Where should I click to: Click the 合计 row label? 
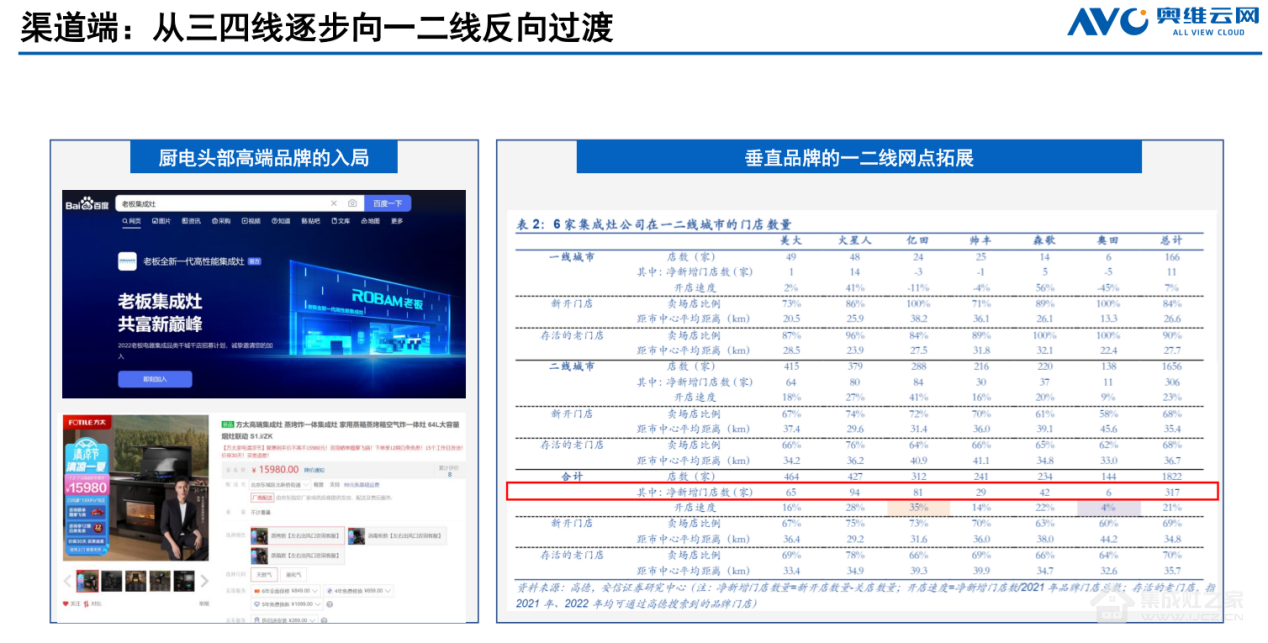(x=572, y=477)
